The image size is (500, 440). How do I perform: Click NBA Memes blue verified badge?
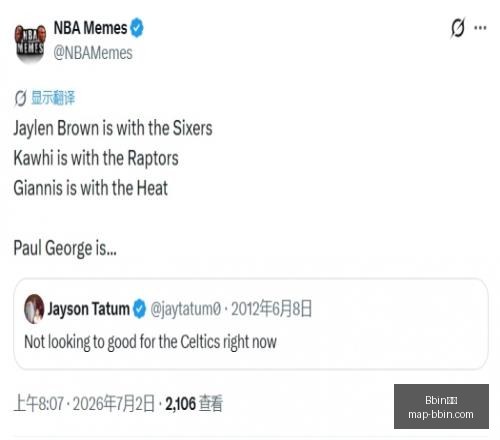(137, 28)
